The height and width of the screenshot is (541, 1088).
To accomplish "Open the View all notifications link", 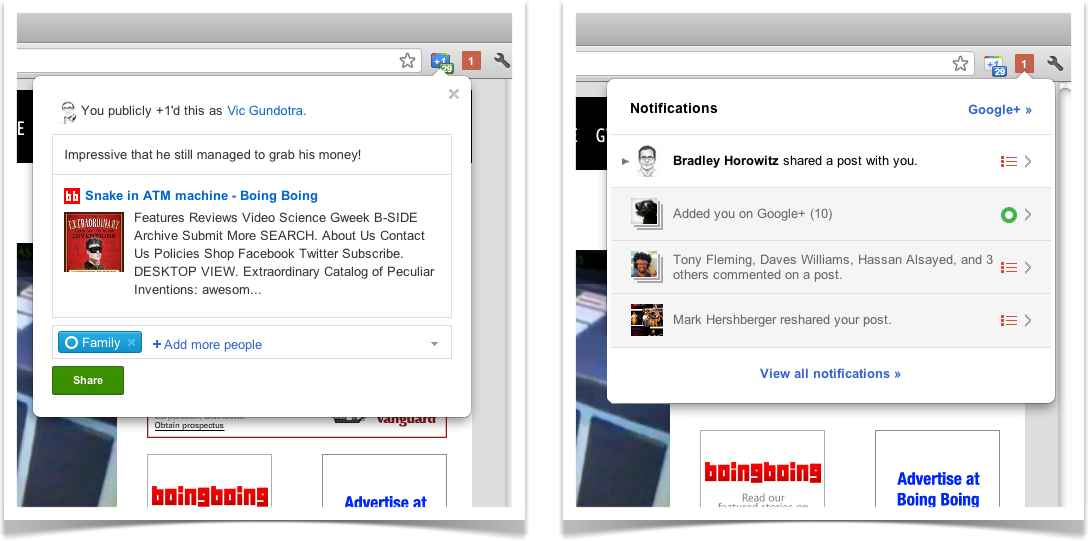I will click(x=830, y=374).
